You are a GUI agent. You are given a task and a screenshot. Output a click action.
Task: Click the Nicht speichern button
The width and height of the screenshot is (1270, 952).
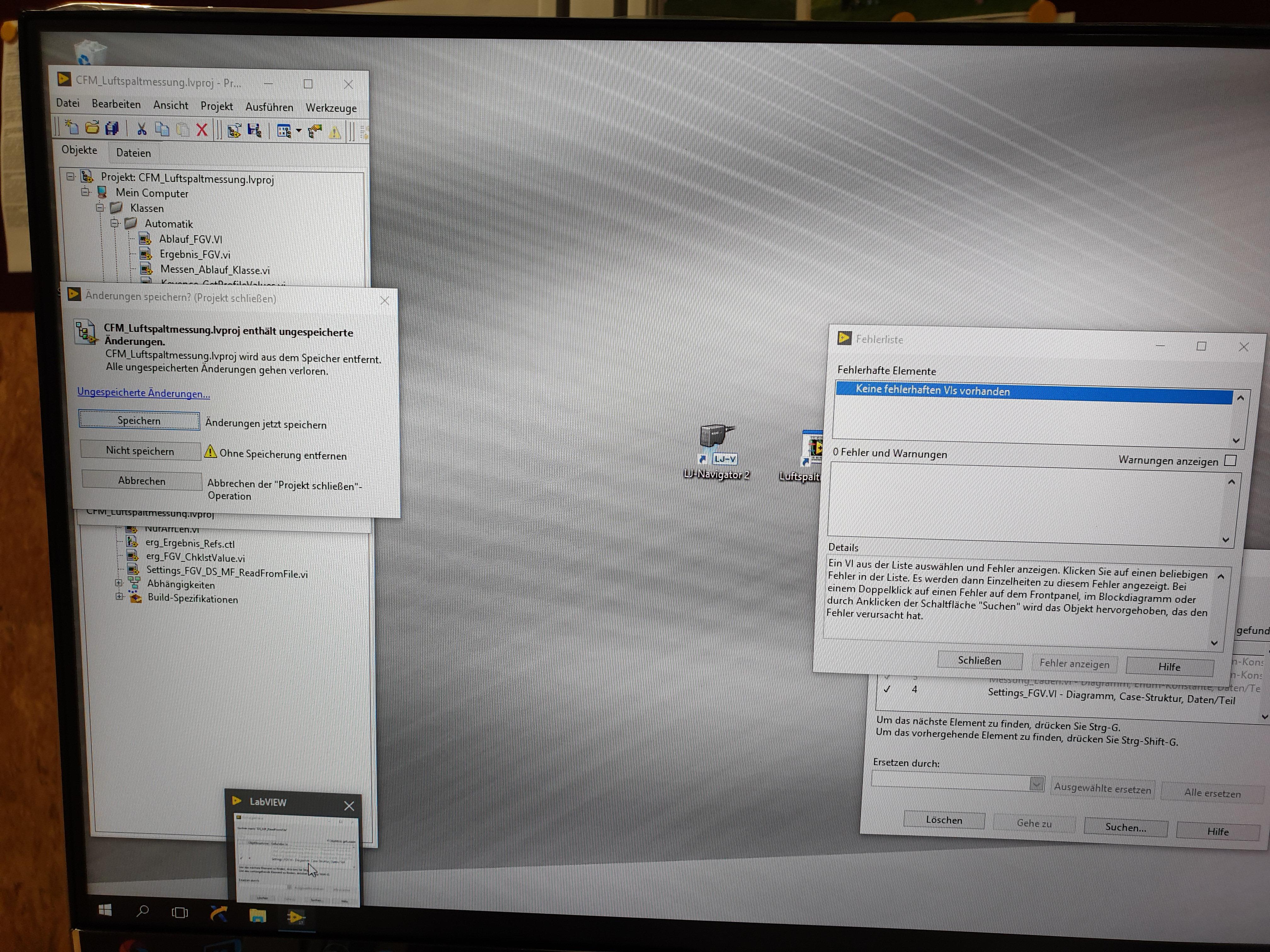(x=140, y=450)
